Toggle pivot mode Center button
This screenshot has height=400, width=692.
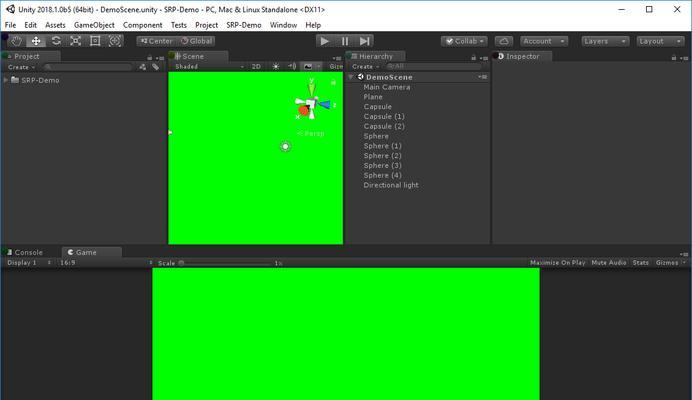(156, 41)
